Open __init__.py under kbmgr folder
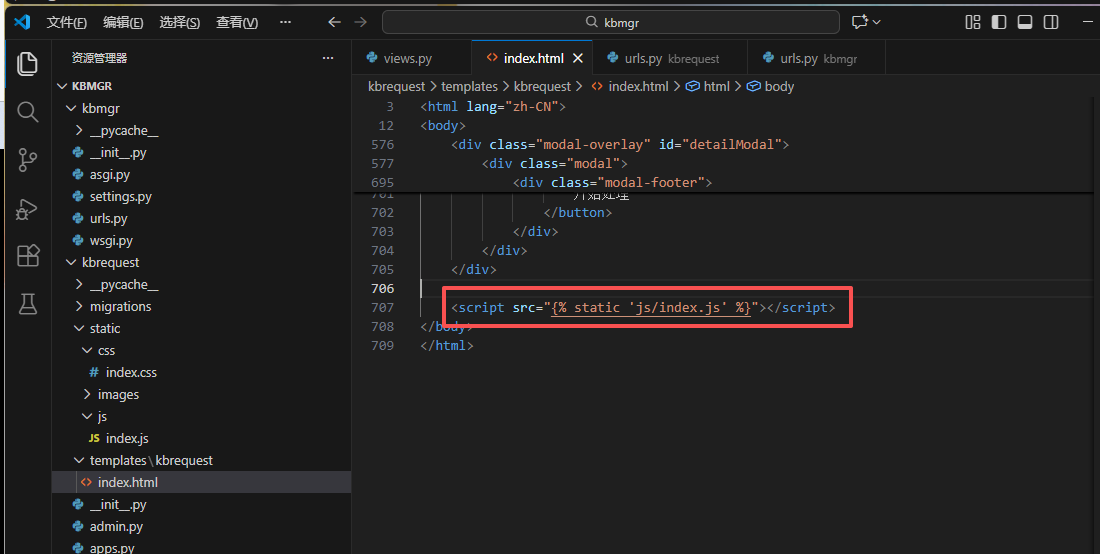 click(x=118, y=153)
